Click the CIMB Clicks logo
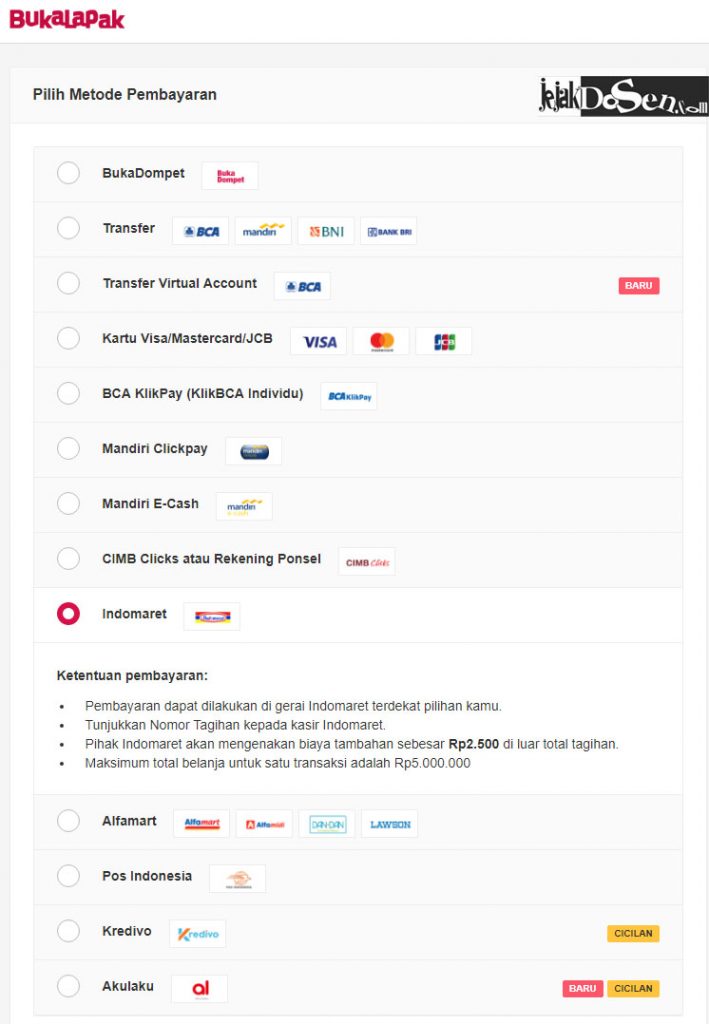The height and width of the screenshot is (1024, 709). [367, 562]
